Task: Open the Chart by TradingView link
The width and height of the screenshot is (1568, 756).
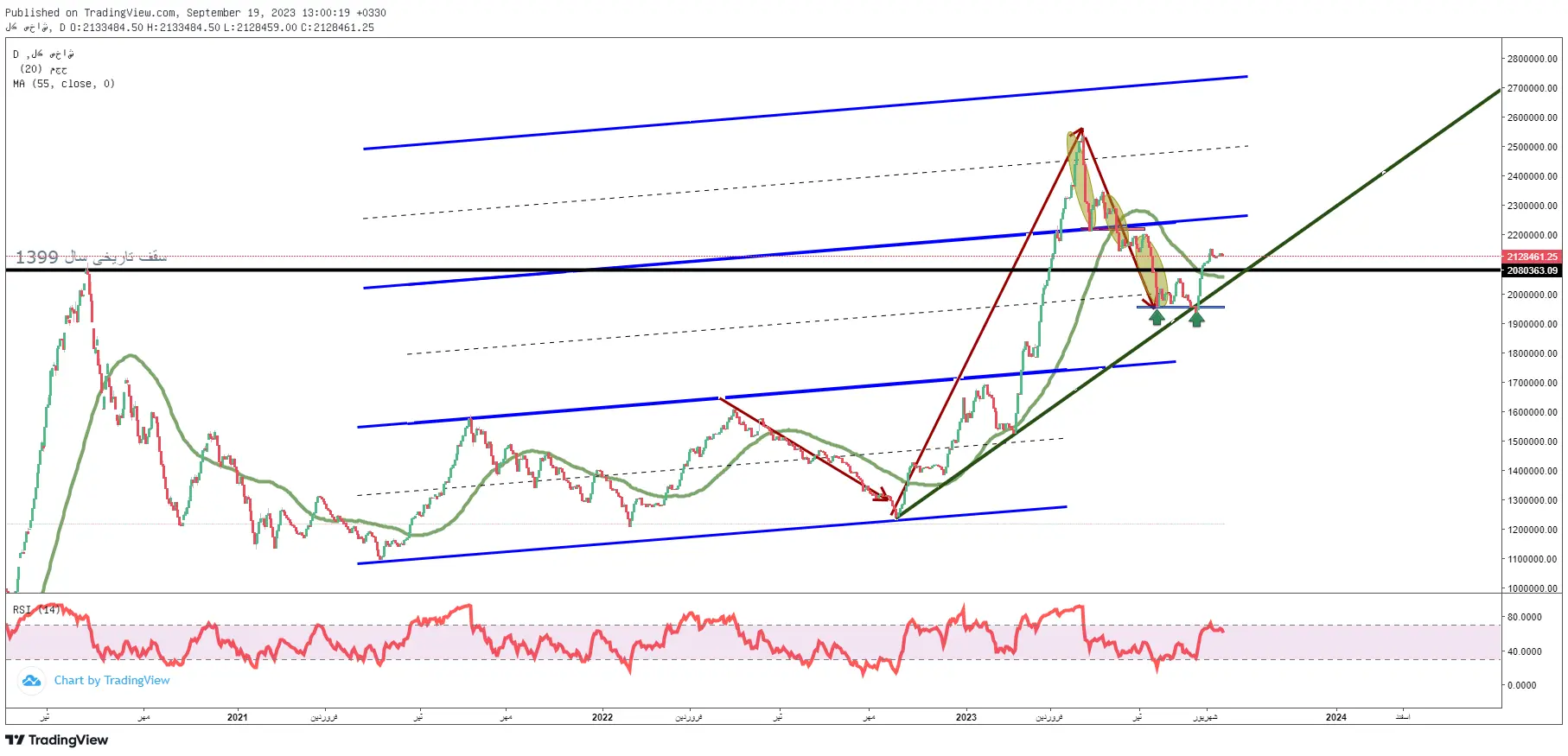Action: pos(112,680)
